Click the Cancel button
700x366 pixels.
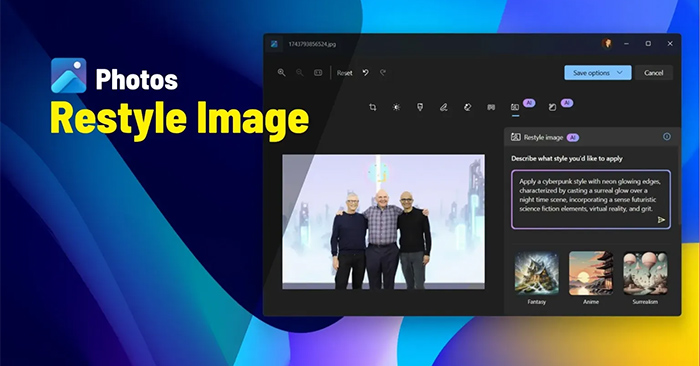pyautogui.click(x=654, y=73)
